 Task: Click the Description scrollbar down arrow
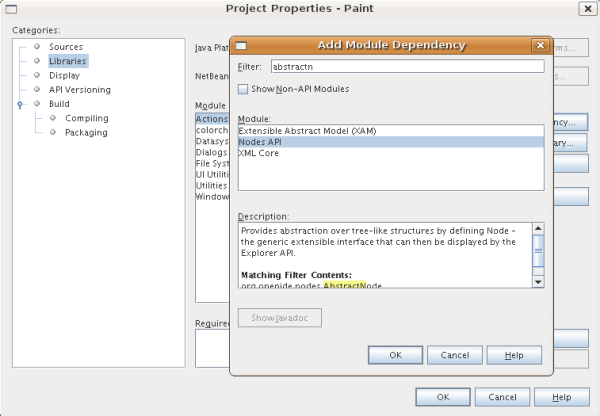pyautogui.click(x=538, y=282)
